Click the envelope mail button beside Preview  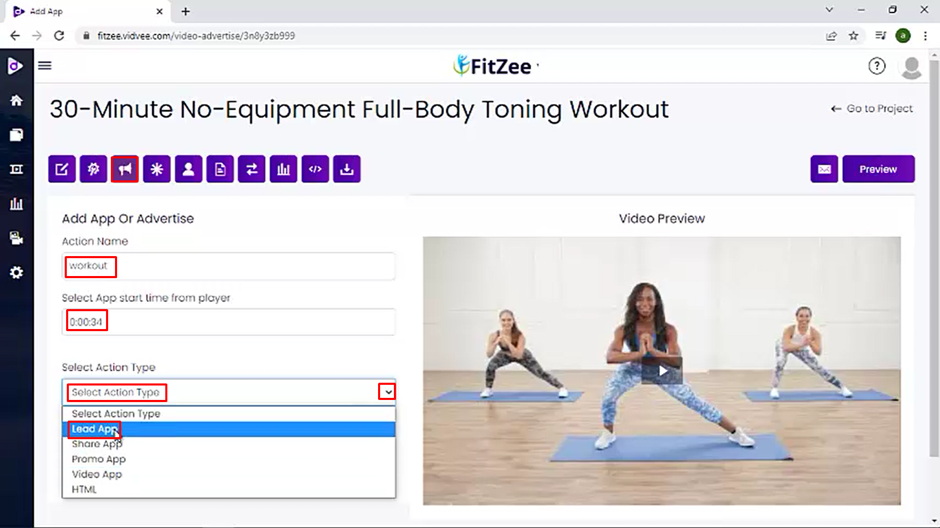(x=824, y=169)
